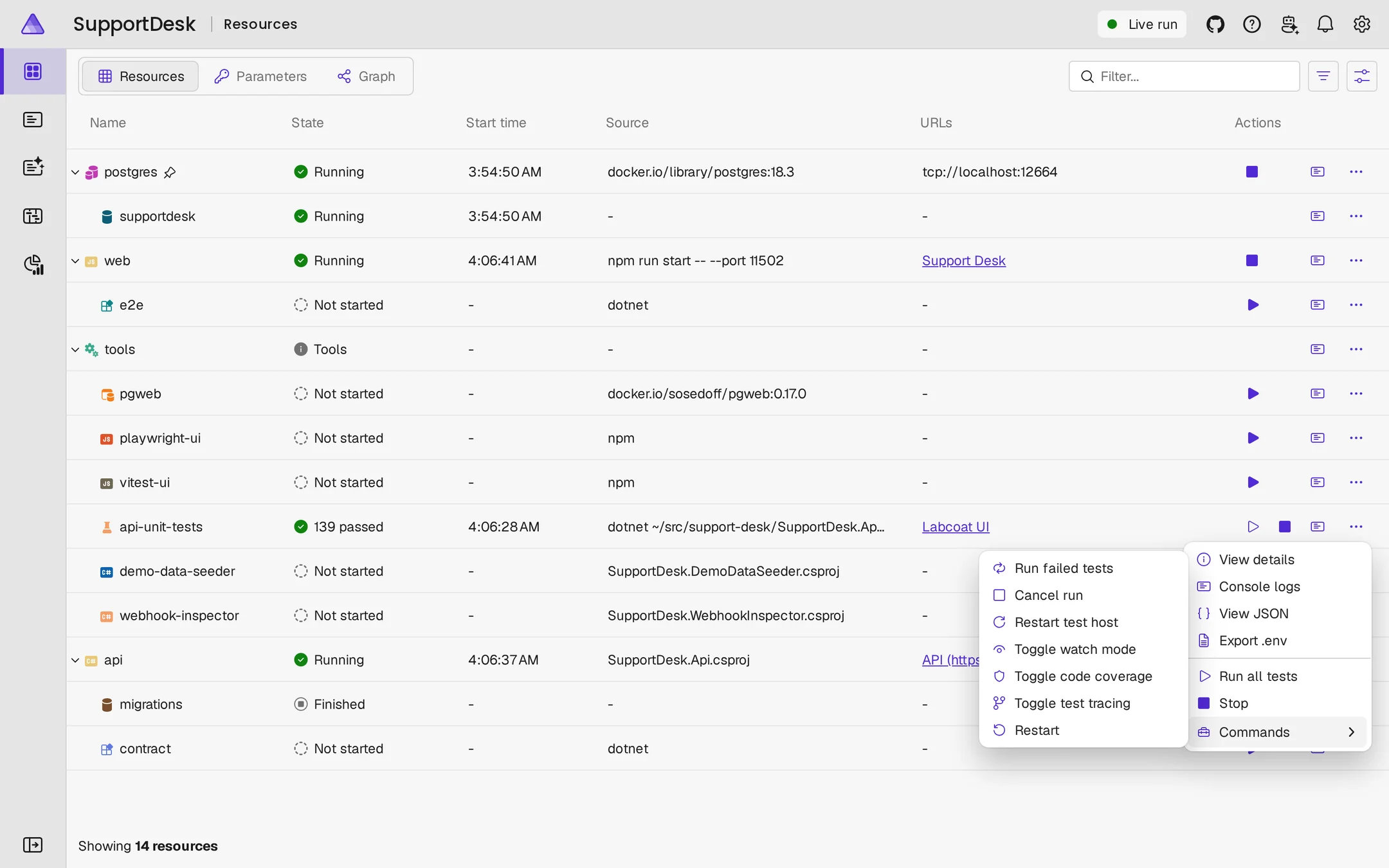Open the GitHub repository icon
Screen dimensions: 1389x868
[x=1215, y=24]
